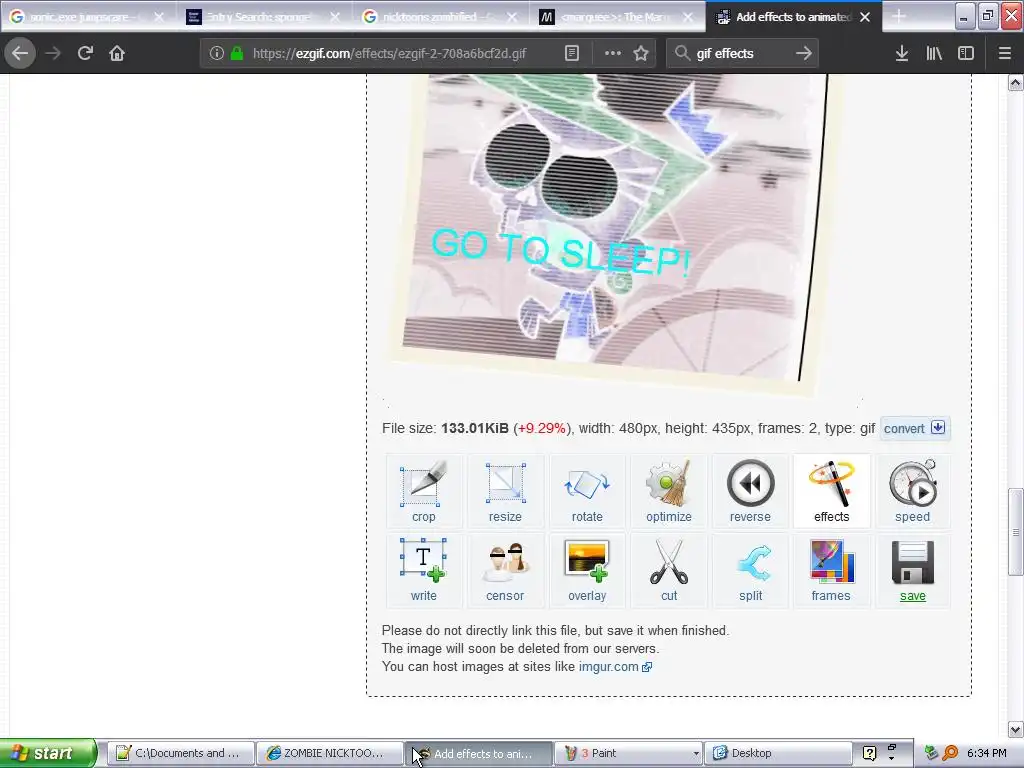Viewport: 1024px width, 768px height.
Task: Switch to 'ZOMBIE NICKTOO...' taskbar window
Action: (x=329, y=753)
